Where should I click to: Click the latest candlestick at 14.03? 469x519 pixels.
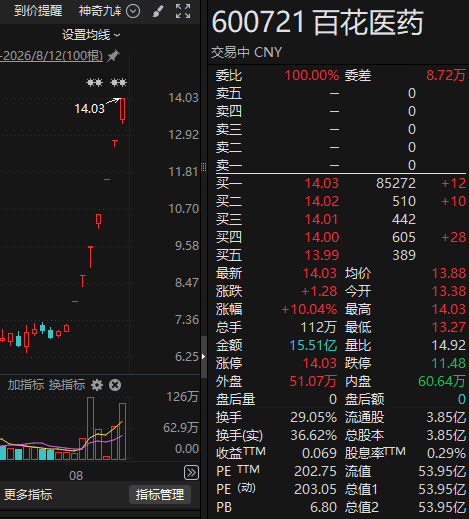pyautogui.click(x=123, y=110)
